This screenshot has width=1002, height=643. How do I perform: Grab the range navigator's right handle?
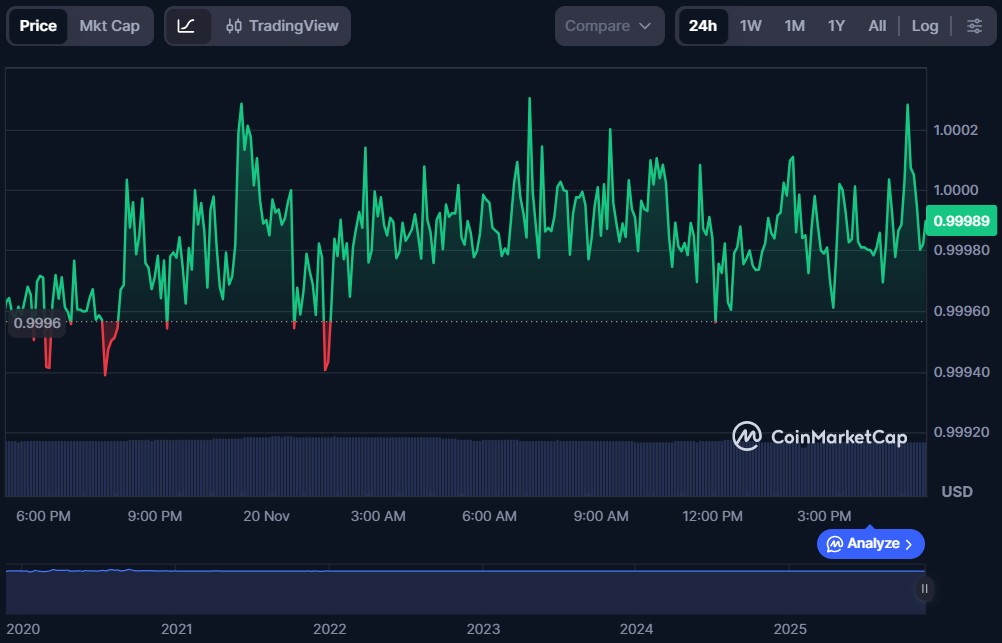pyautogui.click(x=924, y=589)
